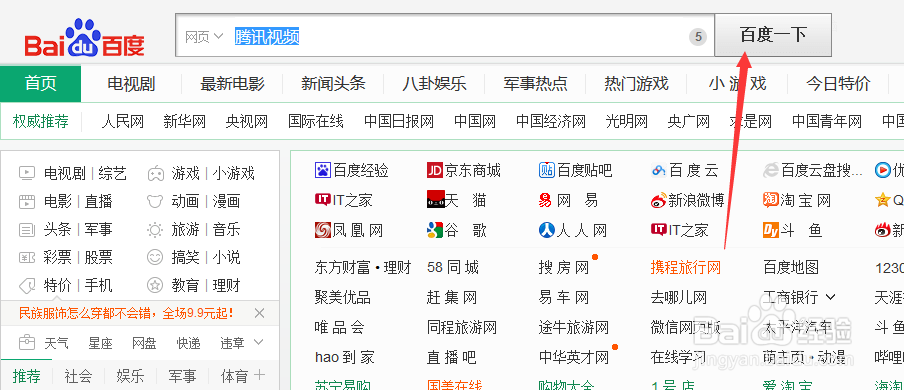Open the 快递 tool link
904x390 pixels.
coord(188,343)
